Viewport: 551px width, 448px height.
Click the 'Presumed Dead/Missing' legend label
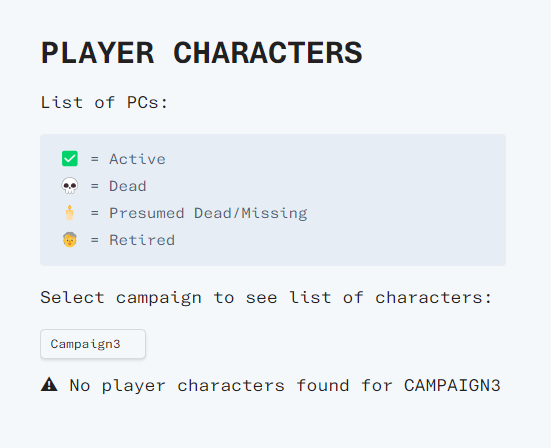[208, 213]
